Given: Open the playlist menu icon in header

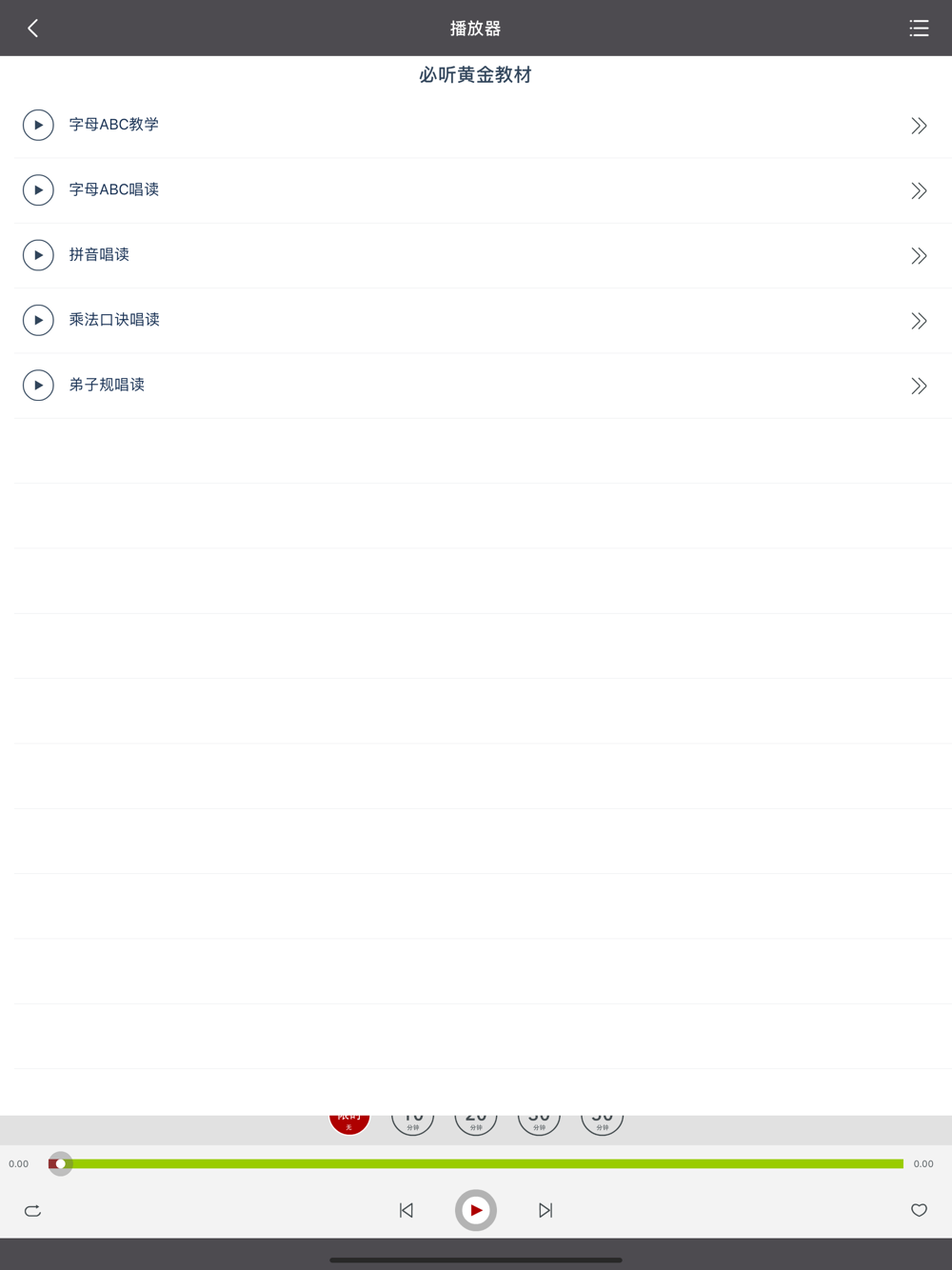Looking at the screenshot, I should click(919, 29).
